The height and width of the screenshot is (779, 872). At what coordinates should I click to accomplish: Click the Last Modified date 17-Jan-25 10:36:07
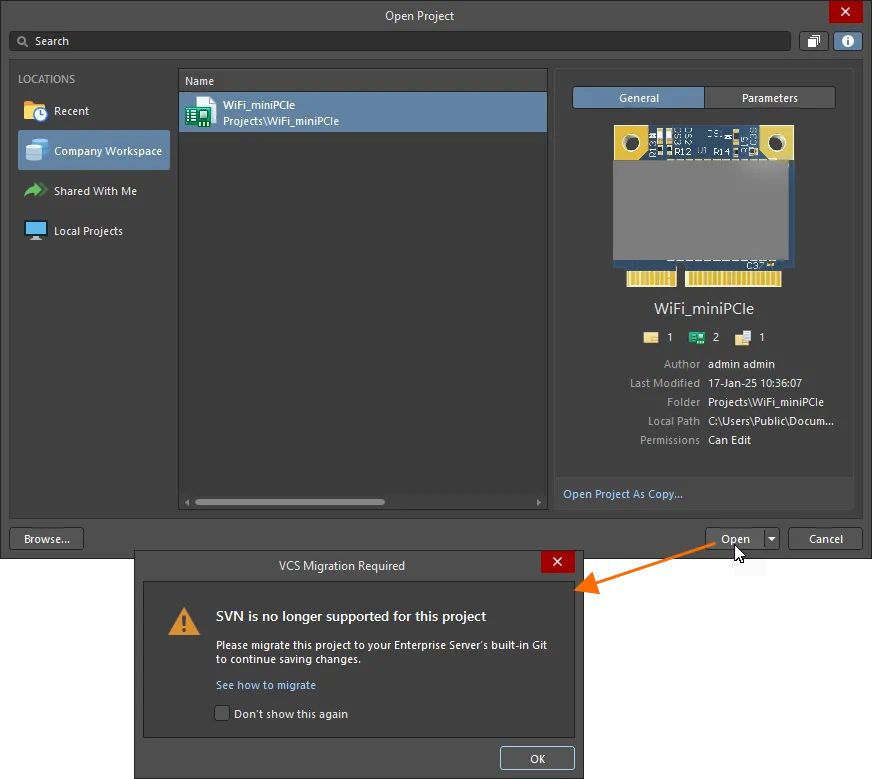[x=755, y=383]
